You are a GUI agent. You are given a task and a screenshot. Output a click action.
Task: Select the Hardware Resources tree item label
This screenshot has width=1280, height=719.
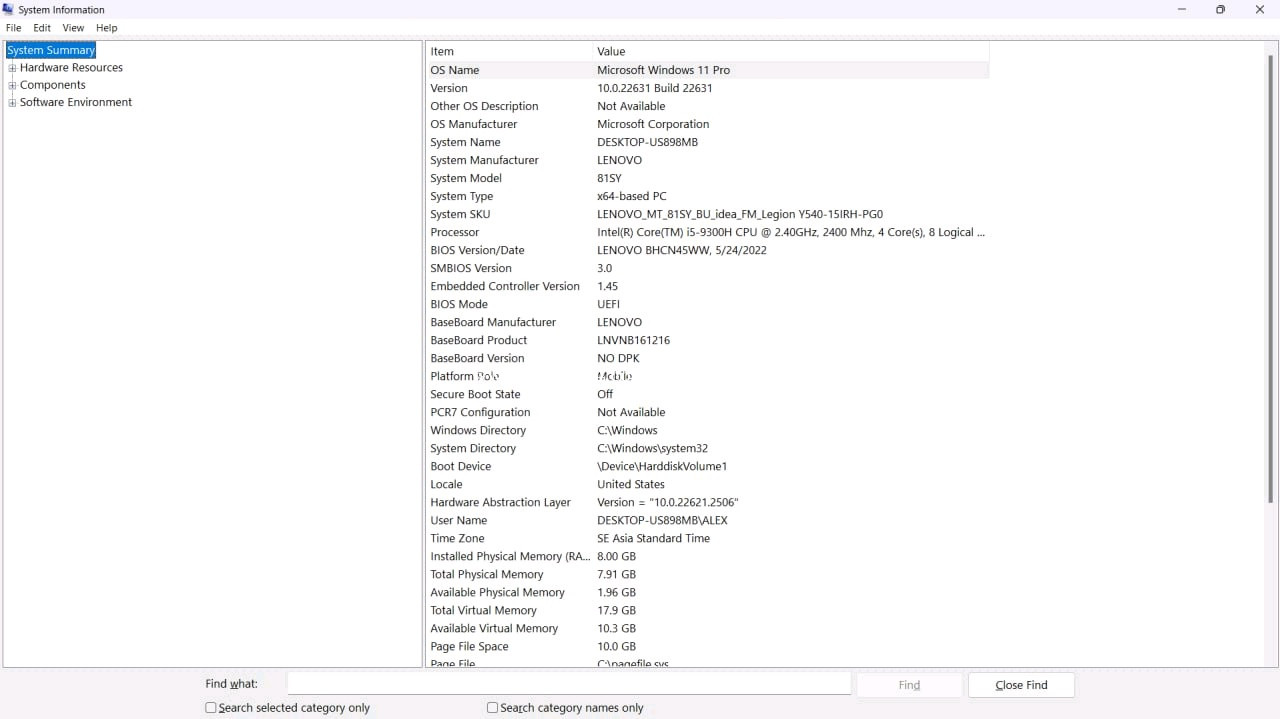click(x=71, y=68)
